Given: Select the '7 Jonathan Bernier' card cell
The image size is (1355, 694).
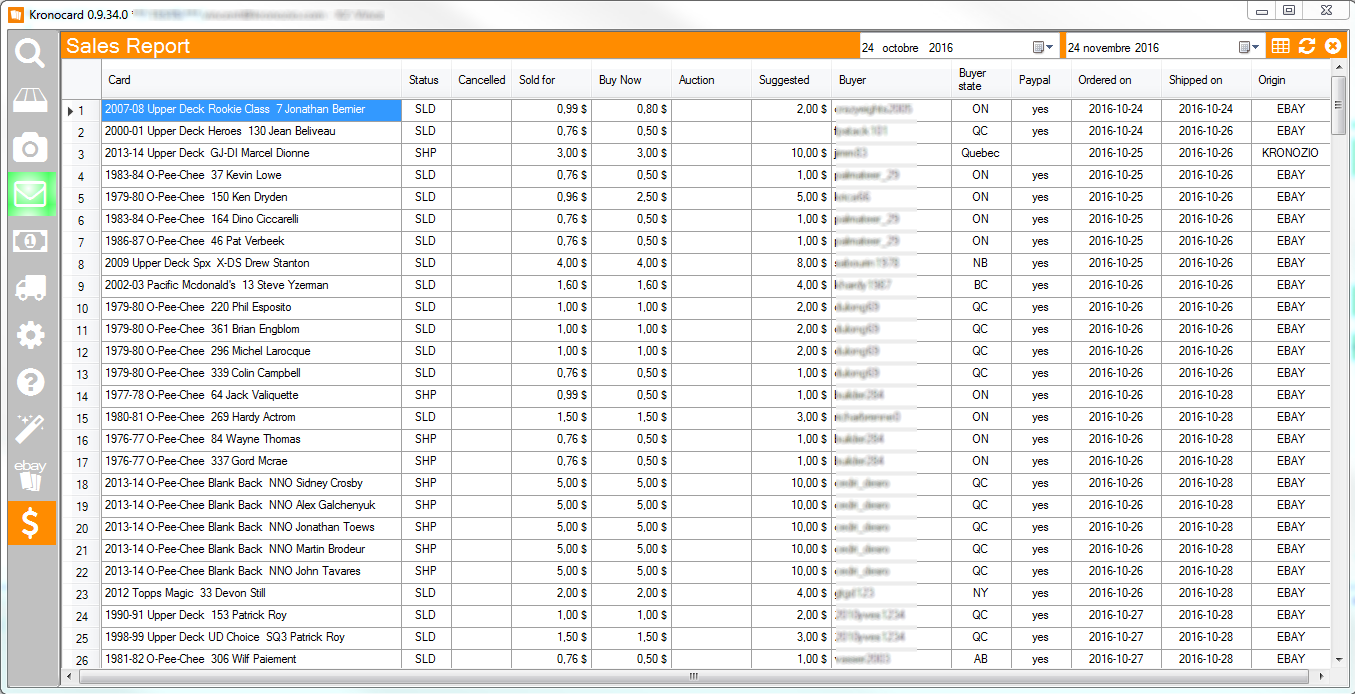Looking at the screenshot, I should tap(252, 110).
